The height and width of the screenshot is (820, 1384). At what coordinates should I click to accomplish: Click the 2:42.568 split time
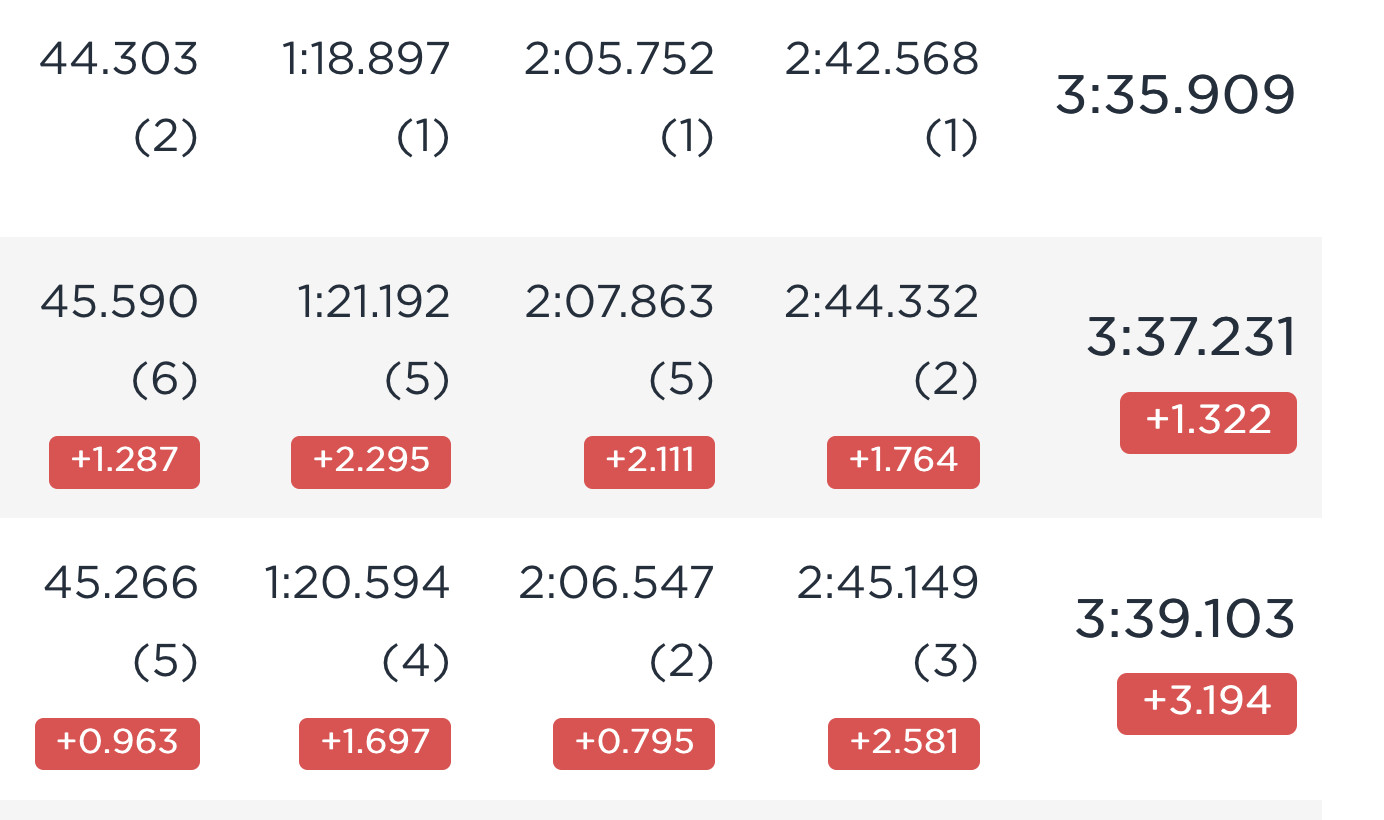click(x=881, y=60)
